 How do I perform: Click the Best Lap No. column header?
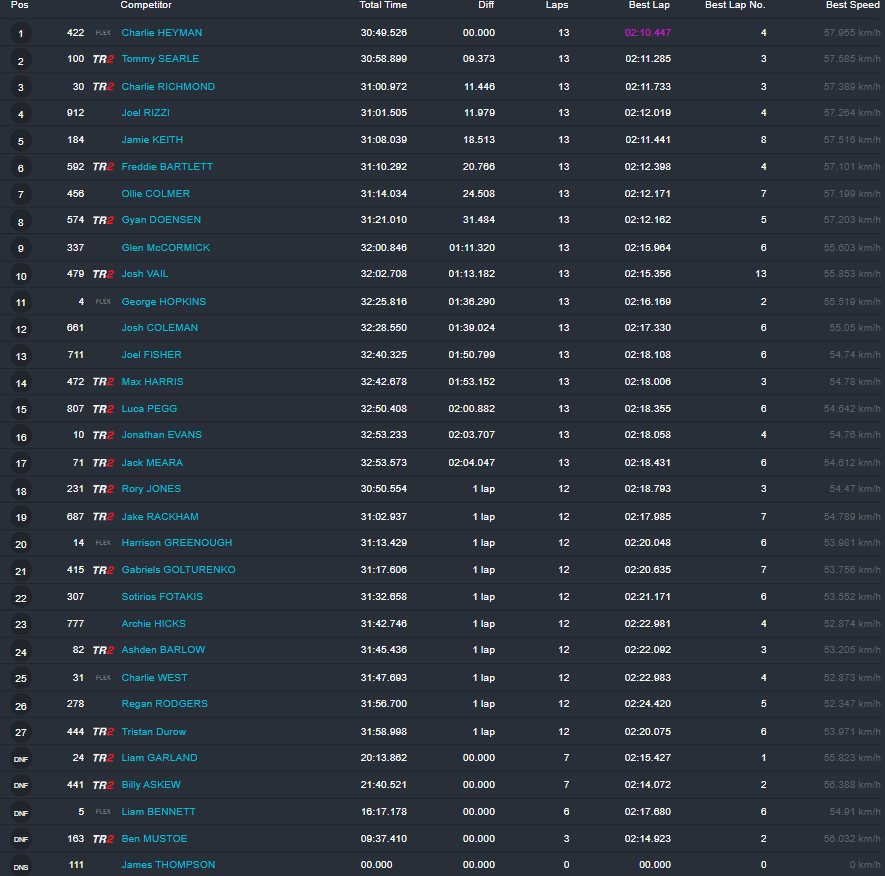(735, 5)
